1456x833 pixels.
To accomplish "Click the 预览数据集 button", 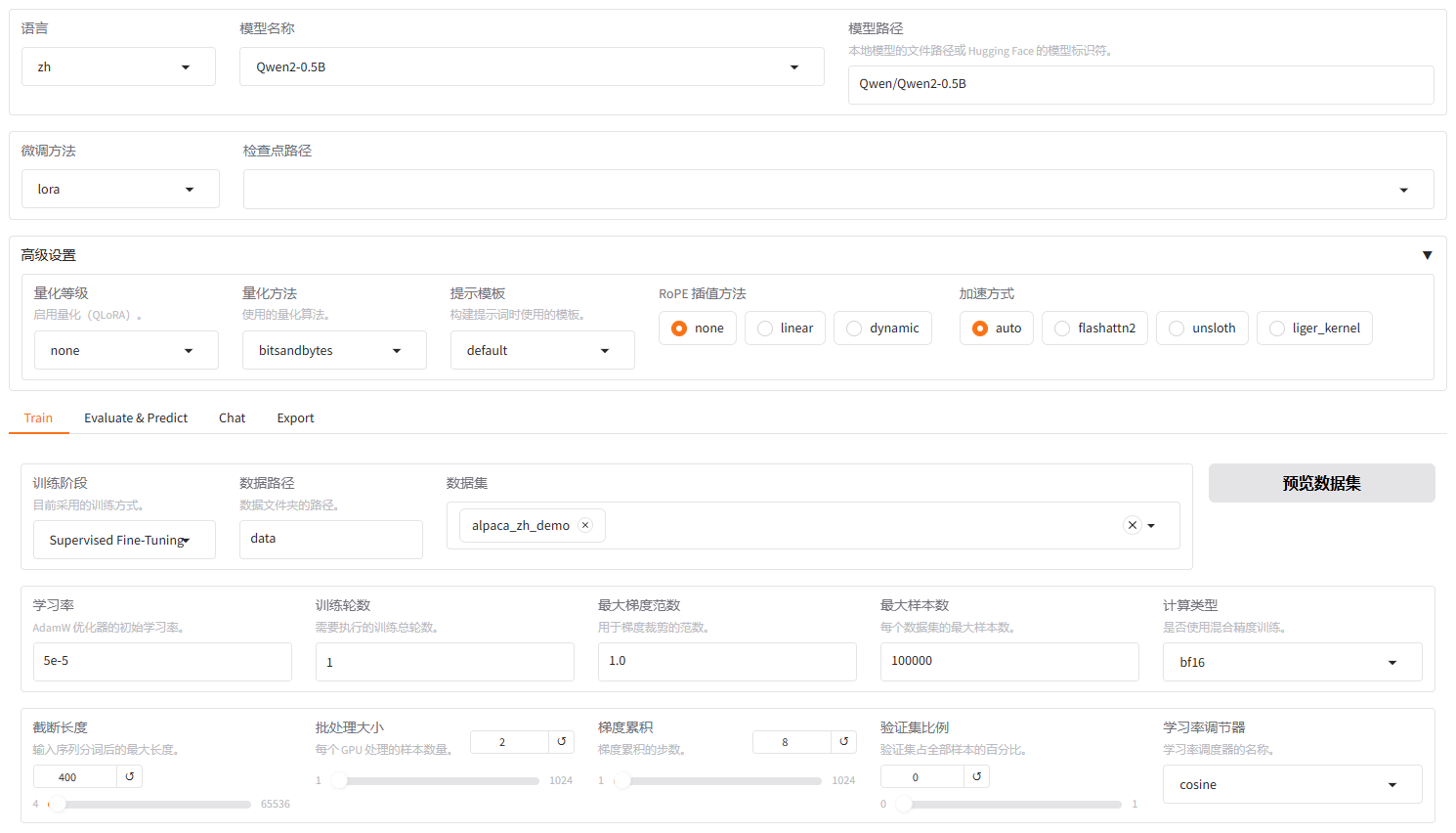I will coord(1321,483).
